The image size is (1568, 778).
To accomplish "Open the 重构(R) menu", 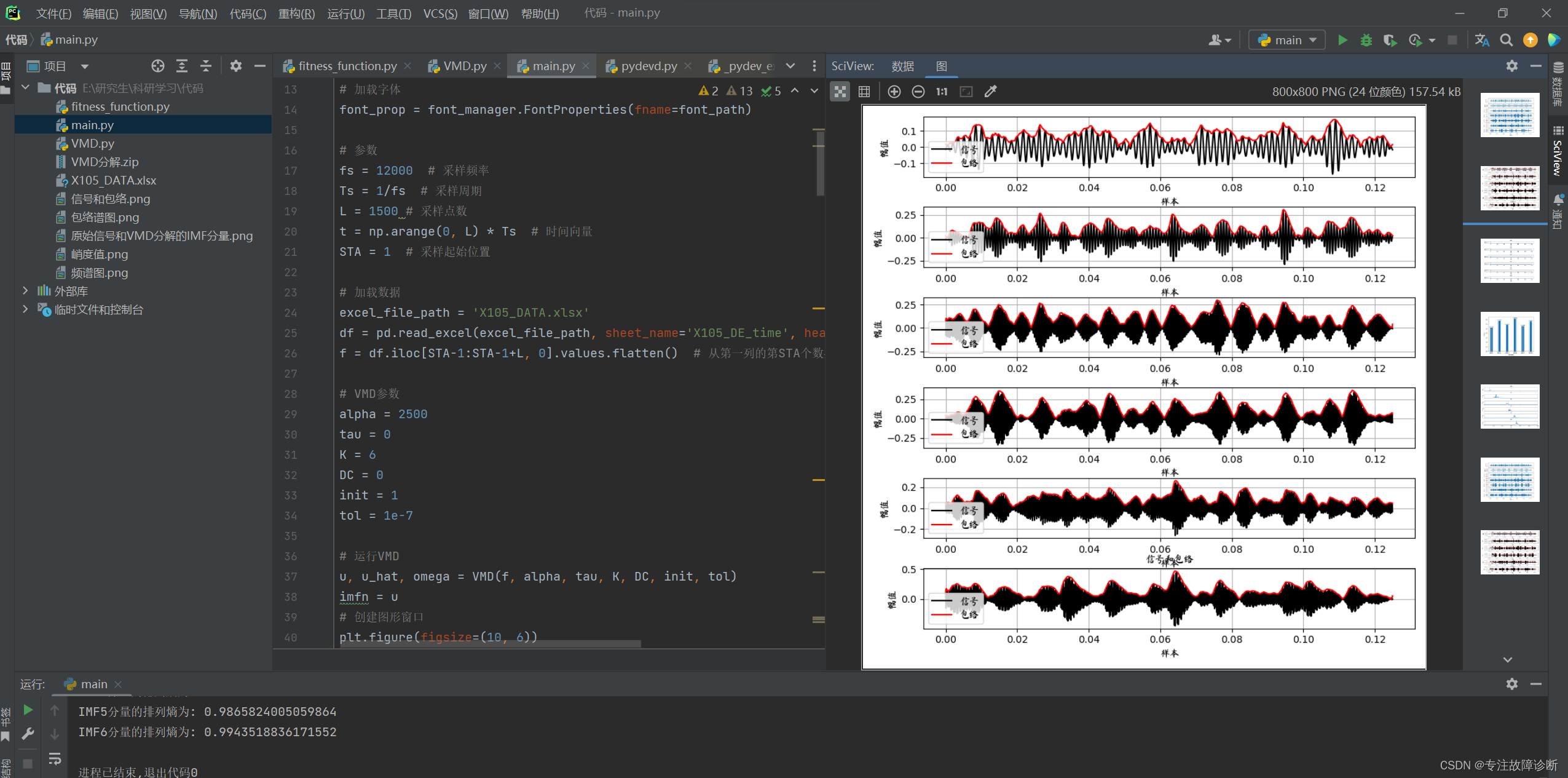I will (296, 13).
